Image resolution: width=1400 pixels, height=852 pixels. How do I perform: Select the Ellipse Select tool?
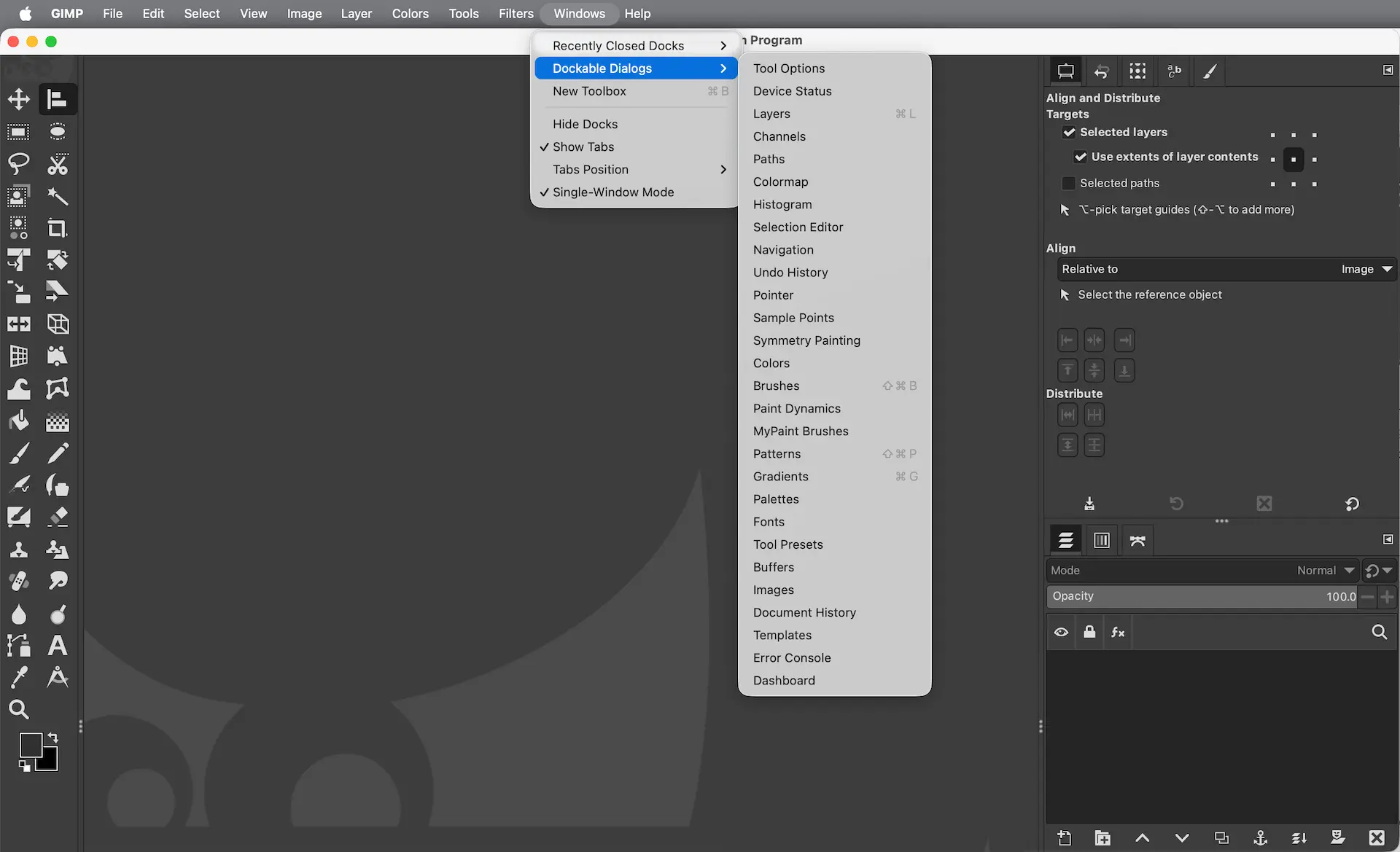click(x=58, y=132)
